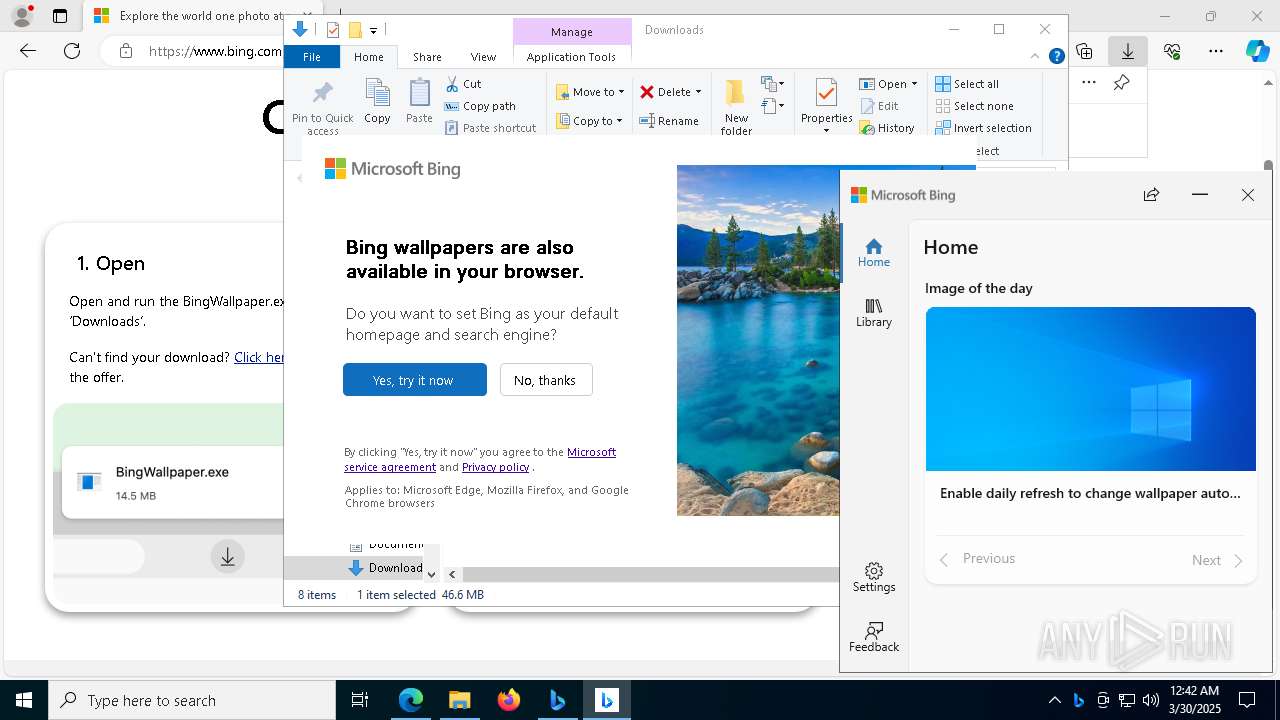Viewport: 1280px width, 720px height.
Task: Pin the Edge downloads panel
Action: [1121, 83]
